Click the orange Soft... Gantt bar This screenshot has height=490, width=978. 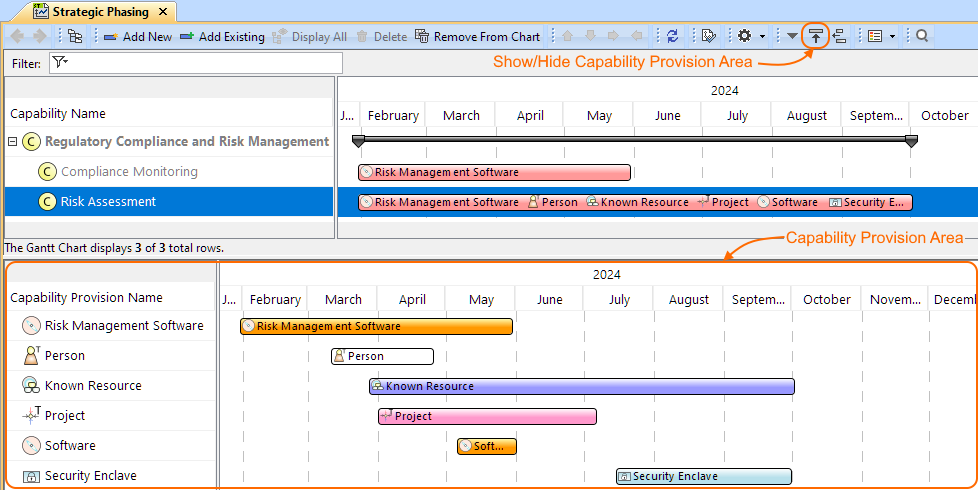pyautogui.click(x=487, y=446)
